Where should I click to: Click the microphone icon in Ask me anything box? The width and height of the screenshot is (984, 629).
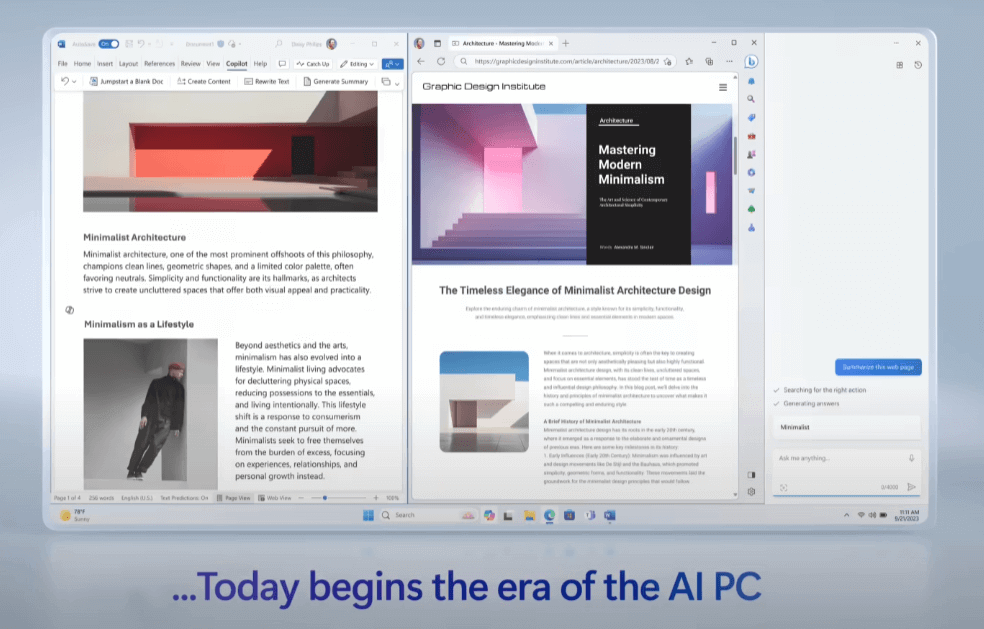(911, 458)
